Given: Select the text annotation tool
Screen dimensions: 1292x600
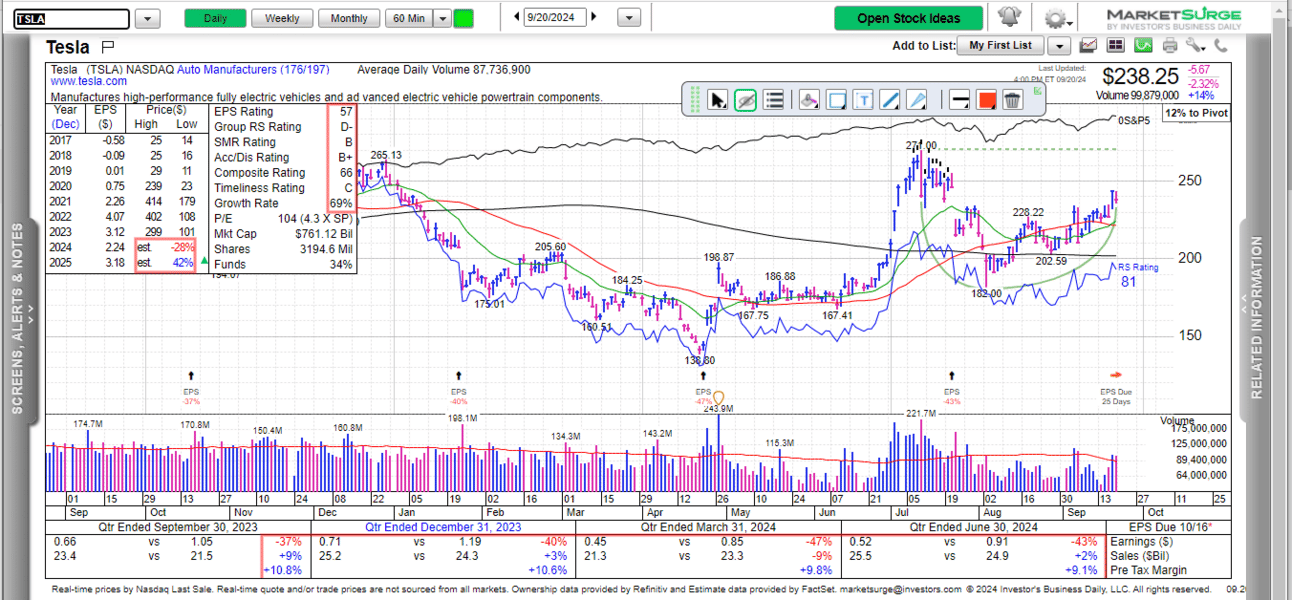Looking at the screenshot, I should point(863,100).
